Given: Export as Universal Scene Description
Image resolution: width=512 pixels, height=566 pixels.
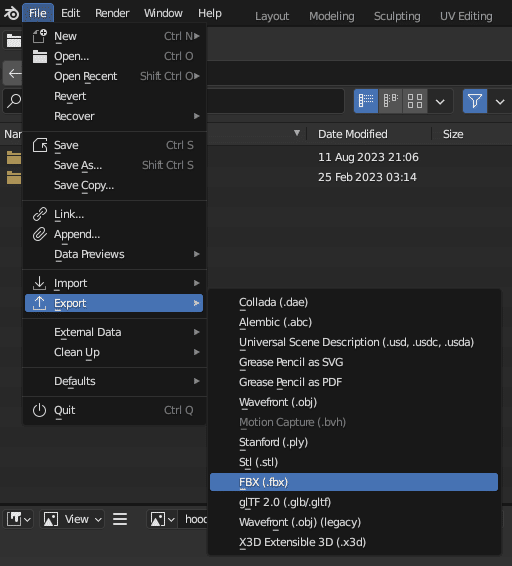Looking at the screenshot, I should tap(354, 342).
